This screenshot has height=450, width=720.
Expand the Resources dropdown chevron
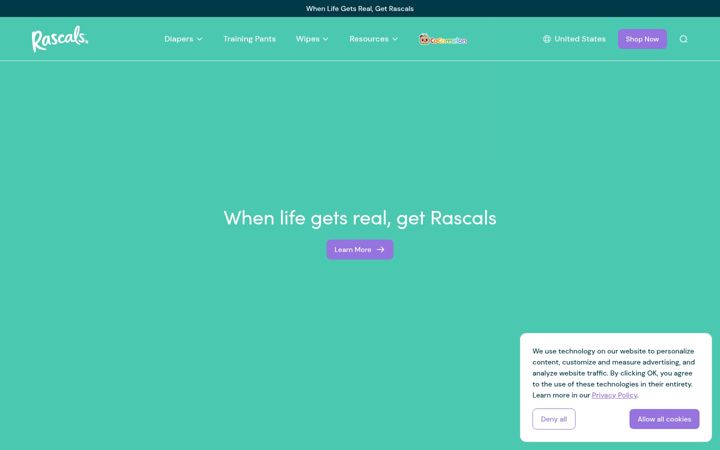tap(395, 39)
